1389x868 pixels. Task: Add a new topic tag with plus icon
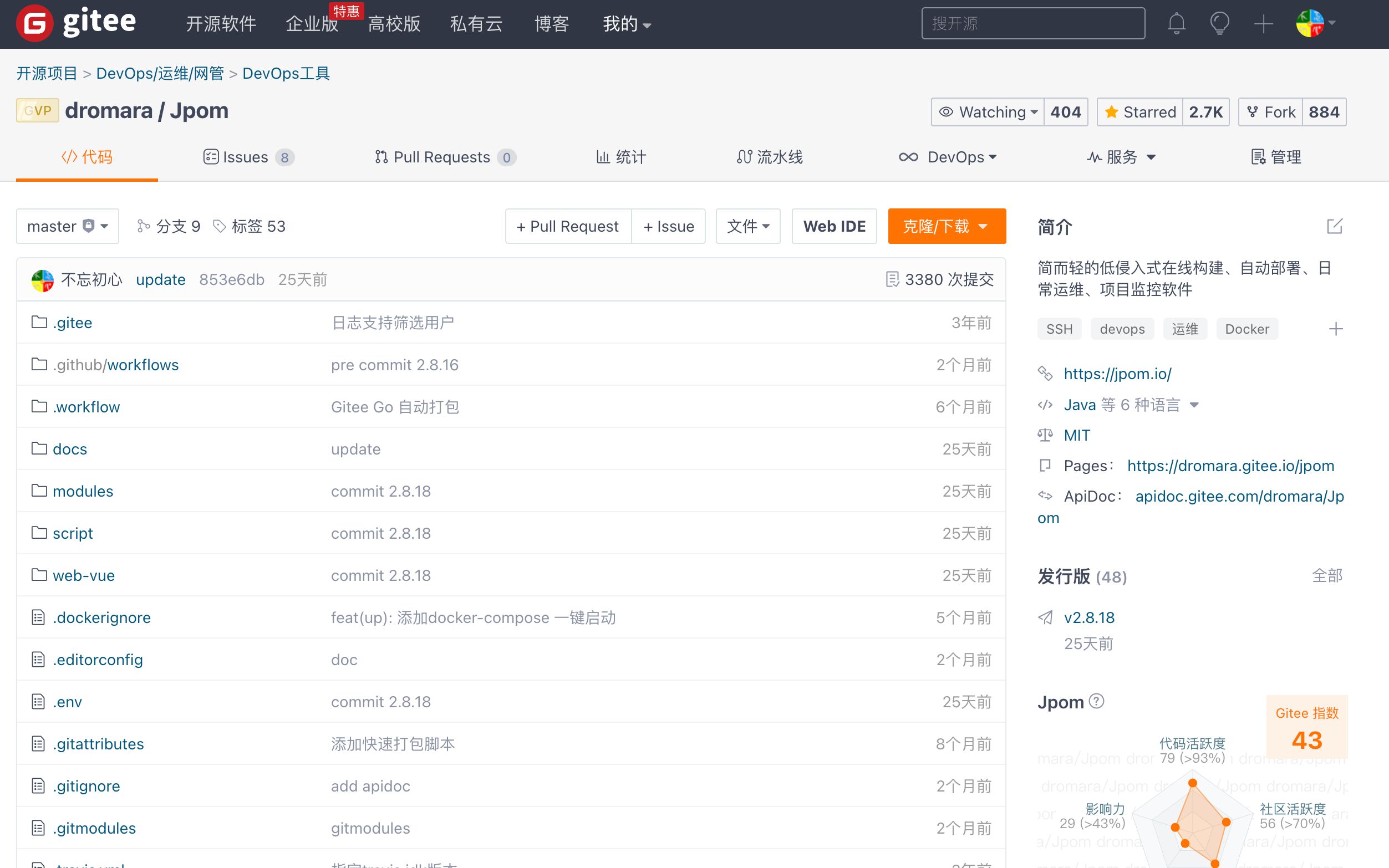pyautogui.click(x=1336, y=329)
